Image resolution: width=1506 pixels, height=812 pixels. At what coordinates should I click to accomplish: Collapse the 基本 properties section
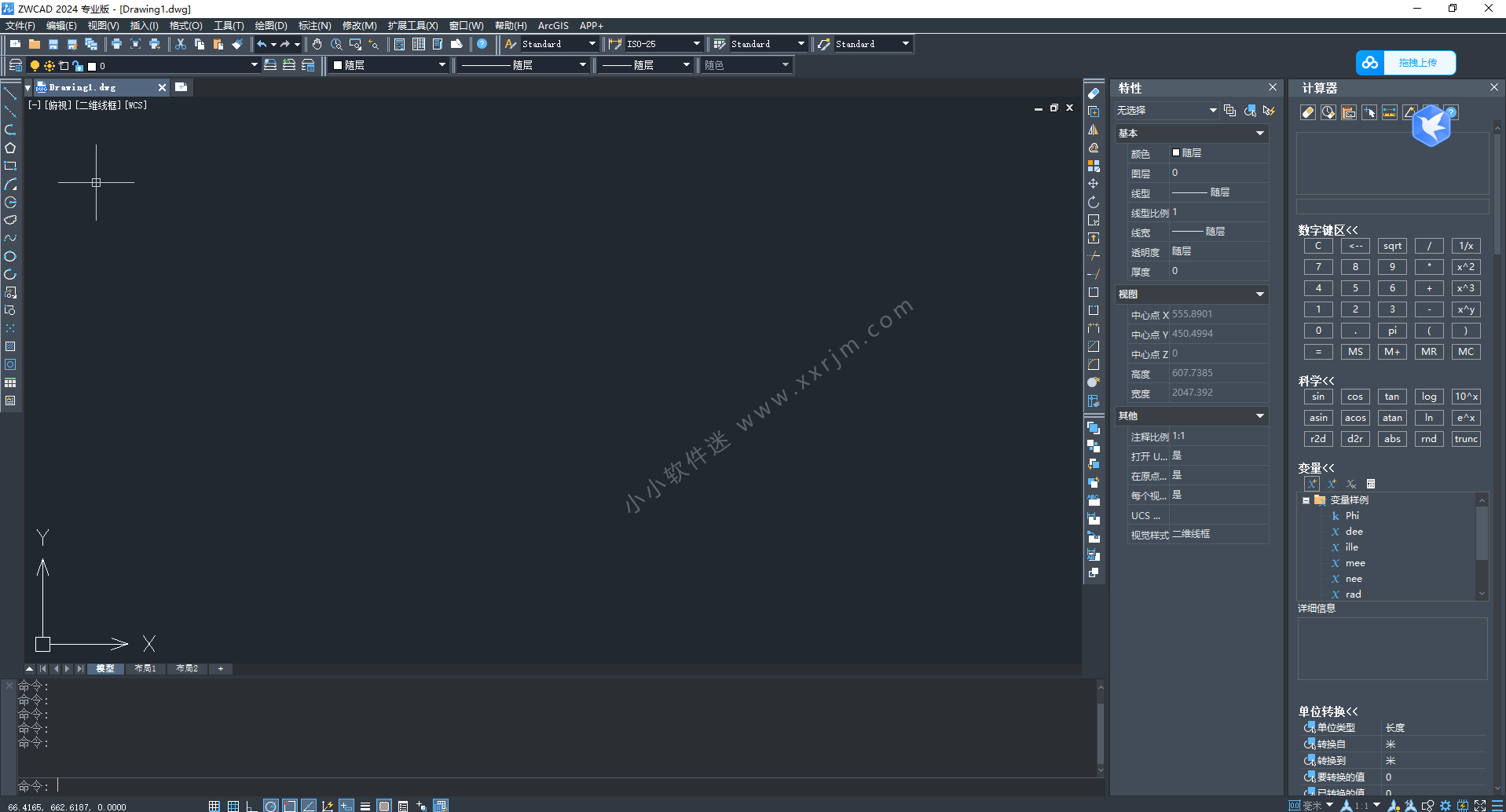pyautogui.click(x=1260, y=134)
